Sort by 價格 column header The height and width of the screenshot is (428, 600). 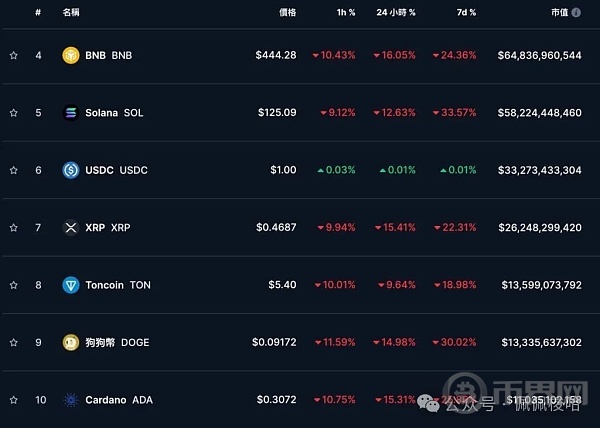pyautogui.click(x=287, y=13)
